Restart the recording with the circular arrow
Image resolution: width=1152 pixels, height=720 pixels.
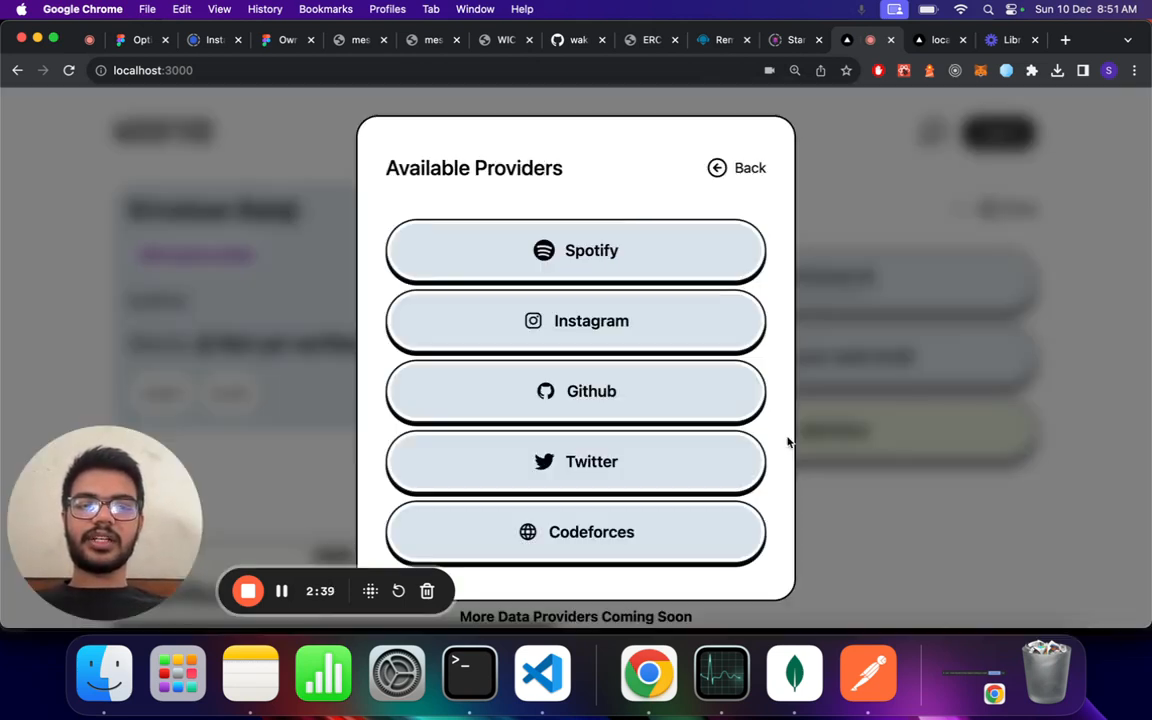pos(398,591)
